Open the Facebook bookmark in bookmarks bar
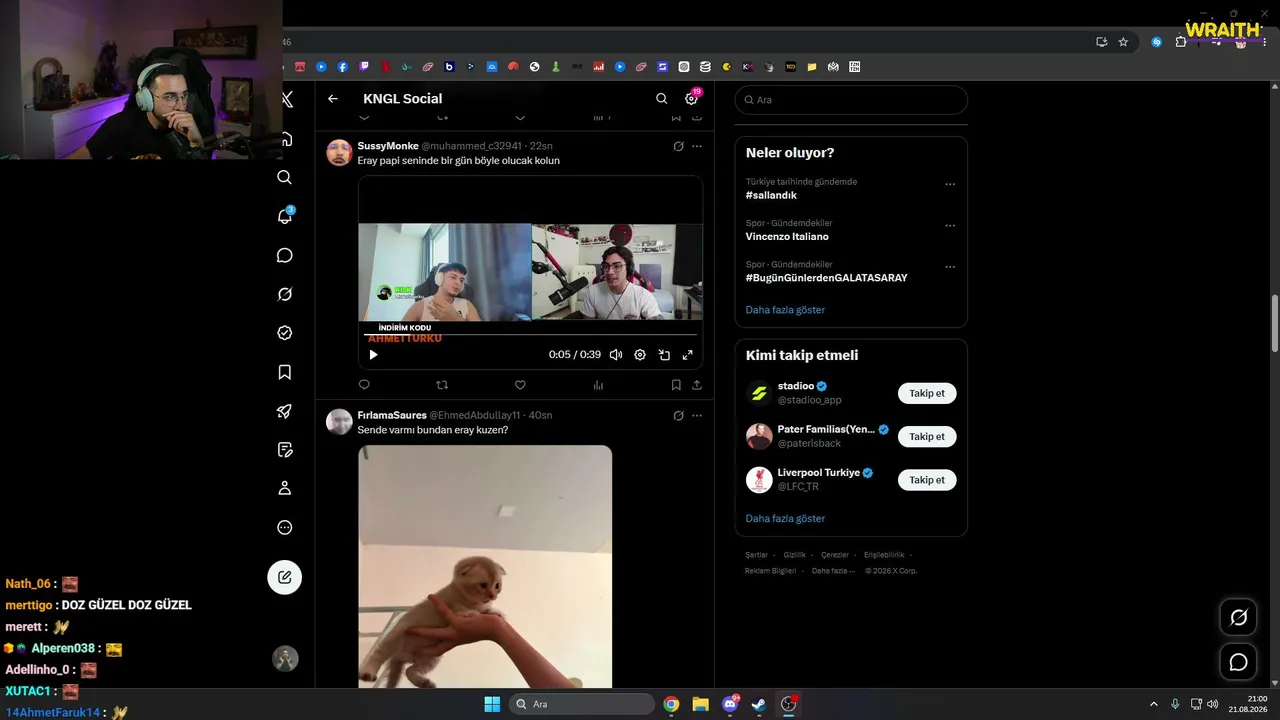Image resolution: width=1280 pixels, height=720 pixels. tap(343, 67)
